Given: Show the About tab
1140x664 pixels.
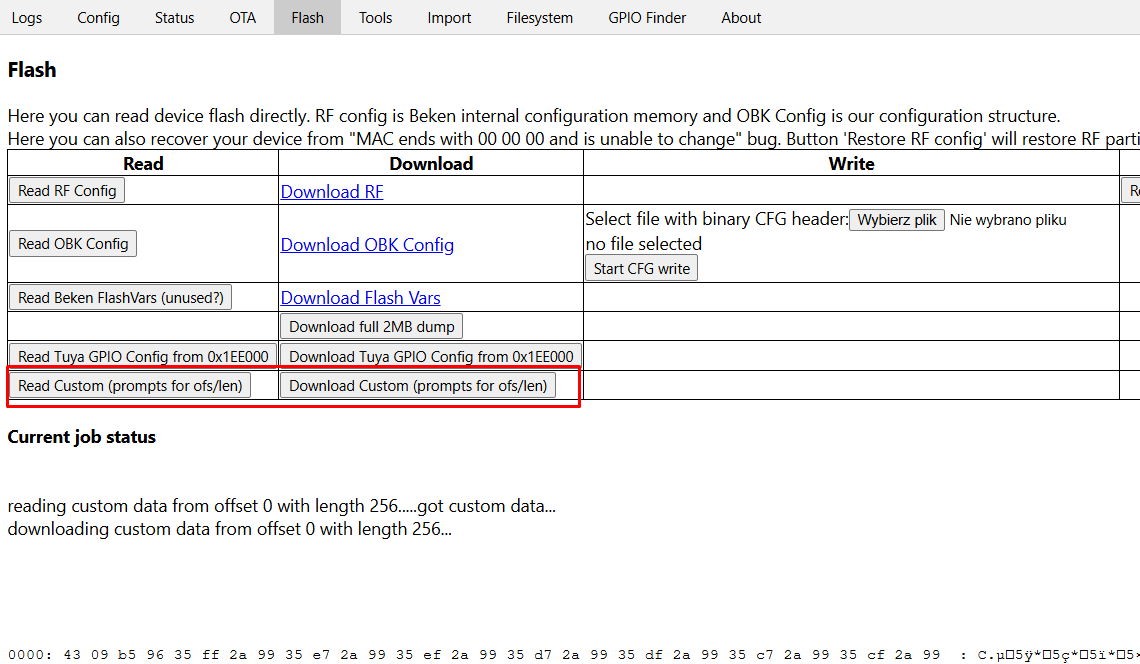Looking at the screenshot, I should [741, 17].
